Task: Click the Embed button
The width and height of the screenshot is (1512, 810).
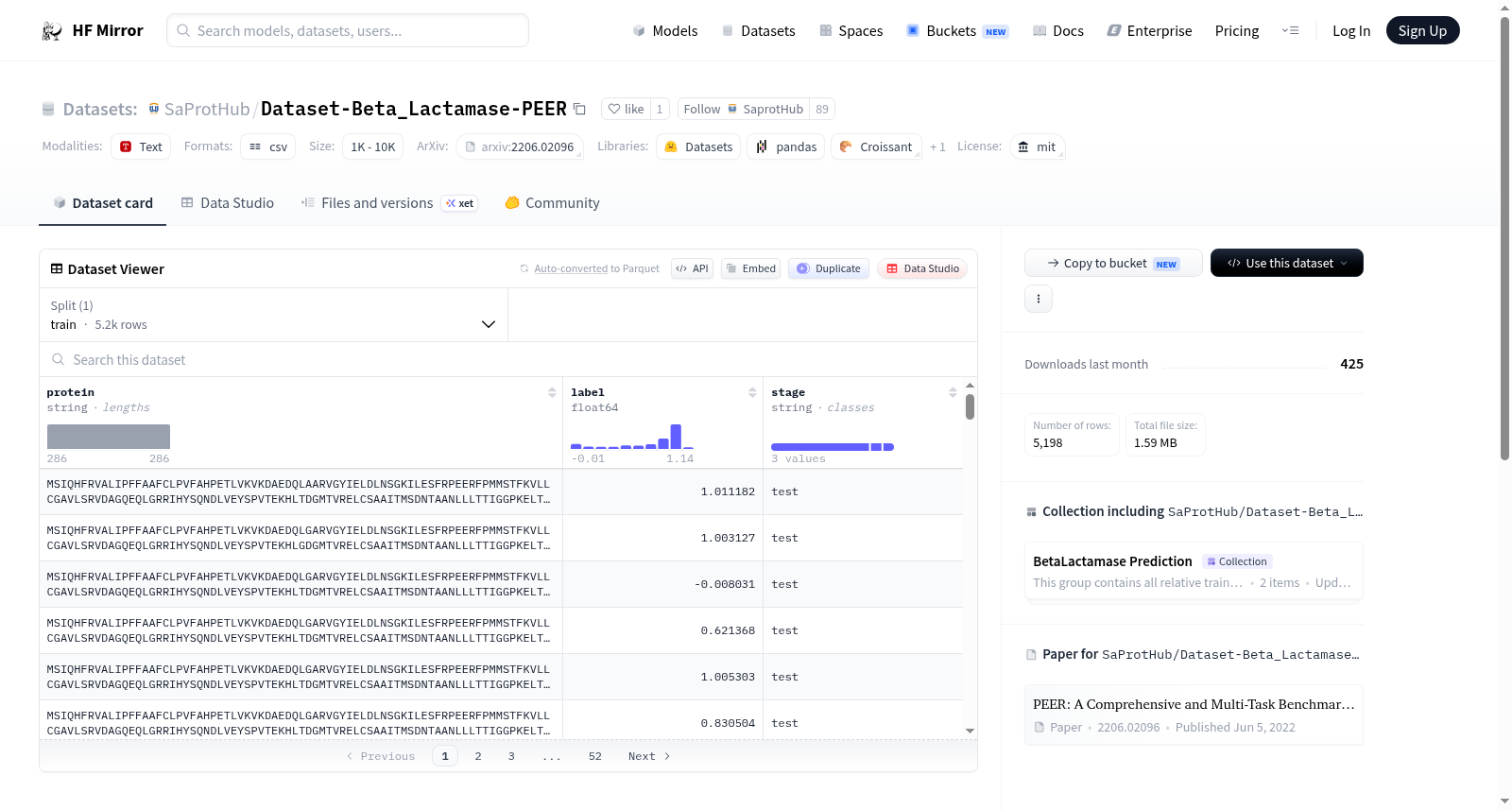Action: [751, 269]
